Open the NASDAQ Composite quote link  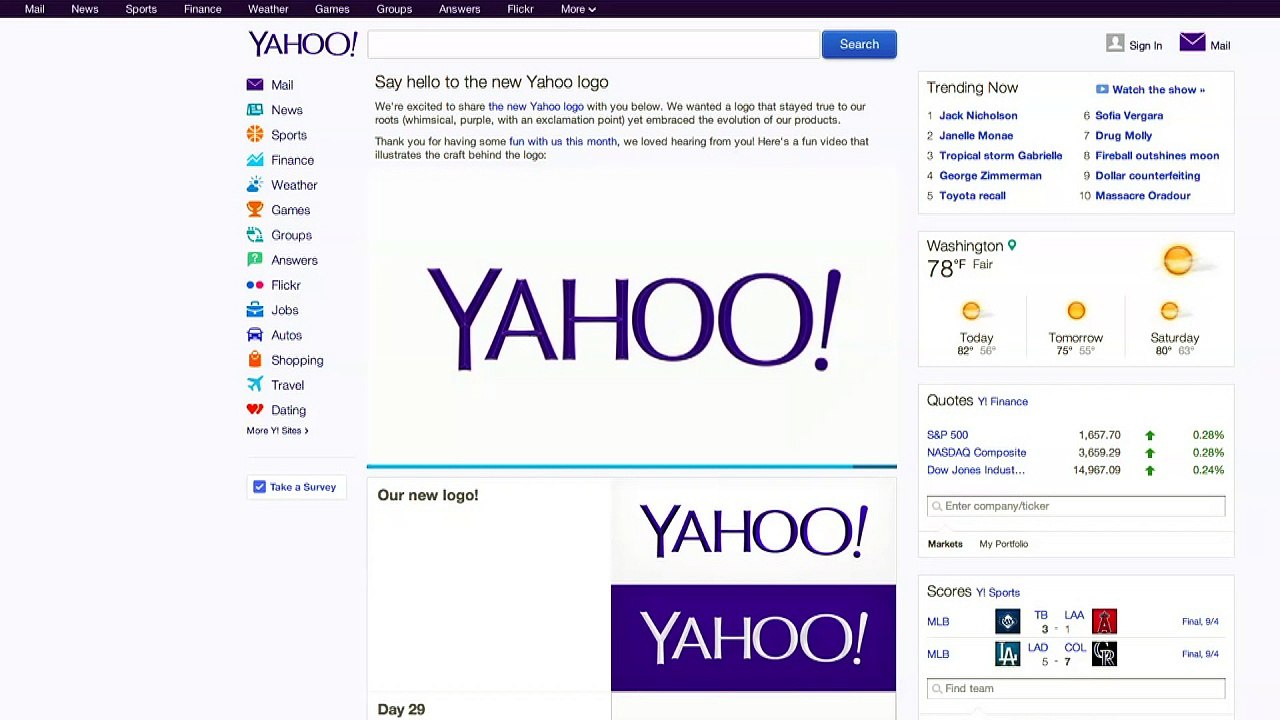pyautogui.click(x=976, y=452)
